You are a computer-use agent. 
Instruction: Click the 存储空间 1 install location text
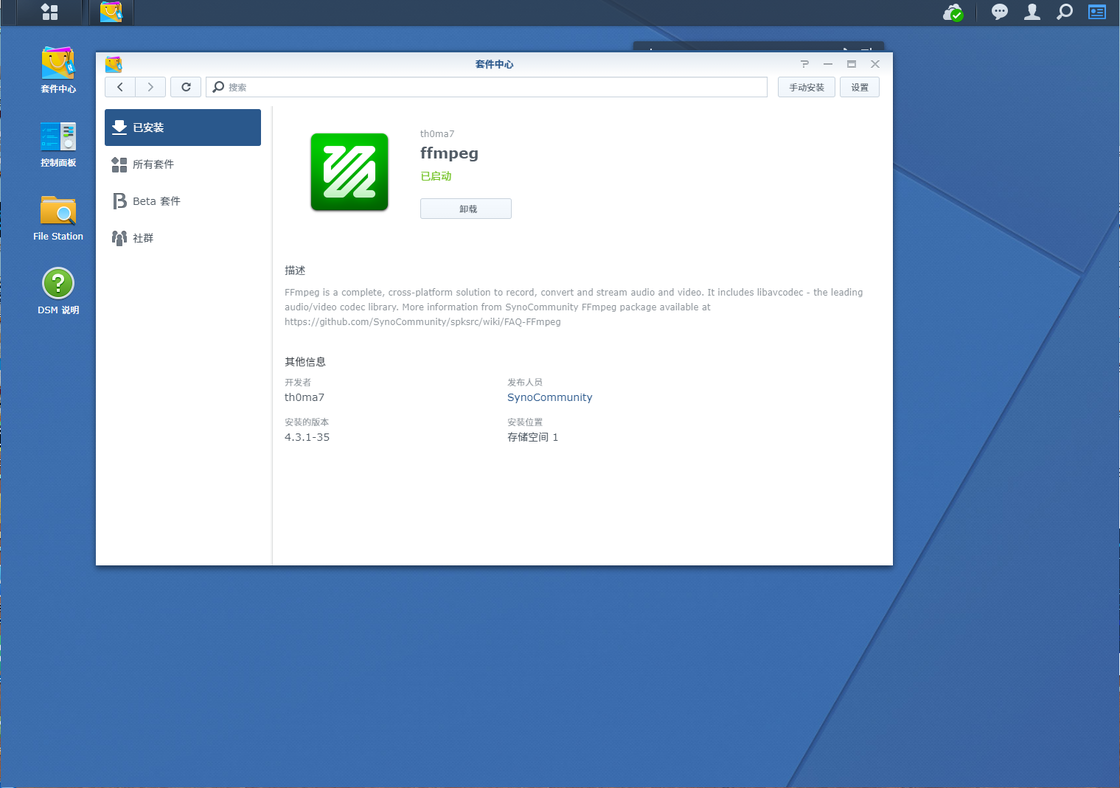[x=533, y=437]
